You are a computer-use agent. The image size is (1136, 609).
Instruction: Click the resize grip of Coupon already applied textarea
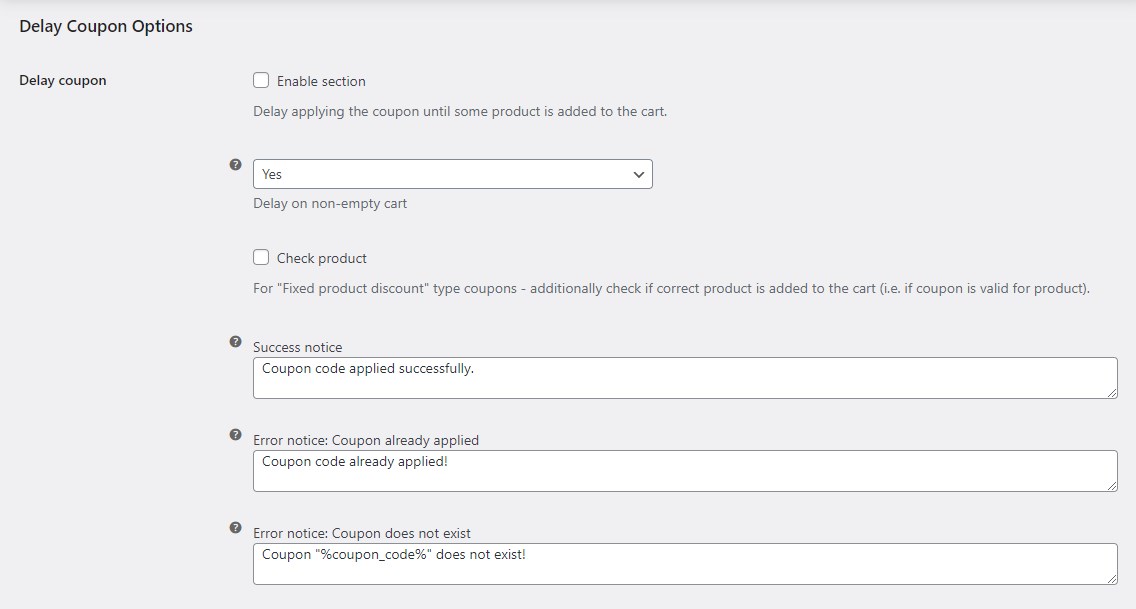click(x=1112, y=487)
